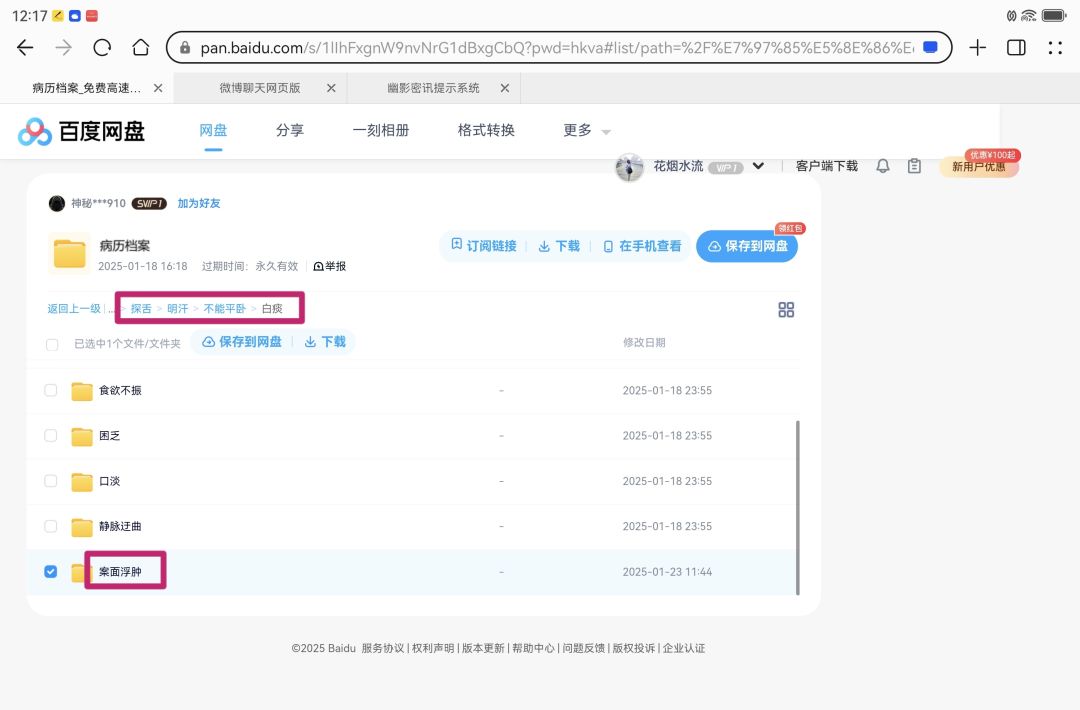Viewport: 1080px width, 710px height.
Task: Click the 明汗 breadcrumb
Action: point(178,309)
